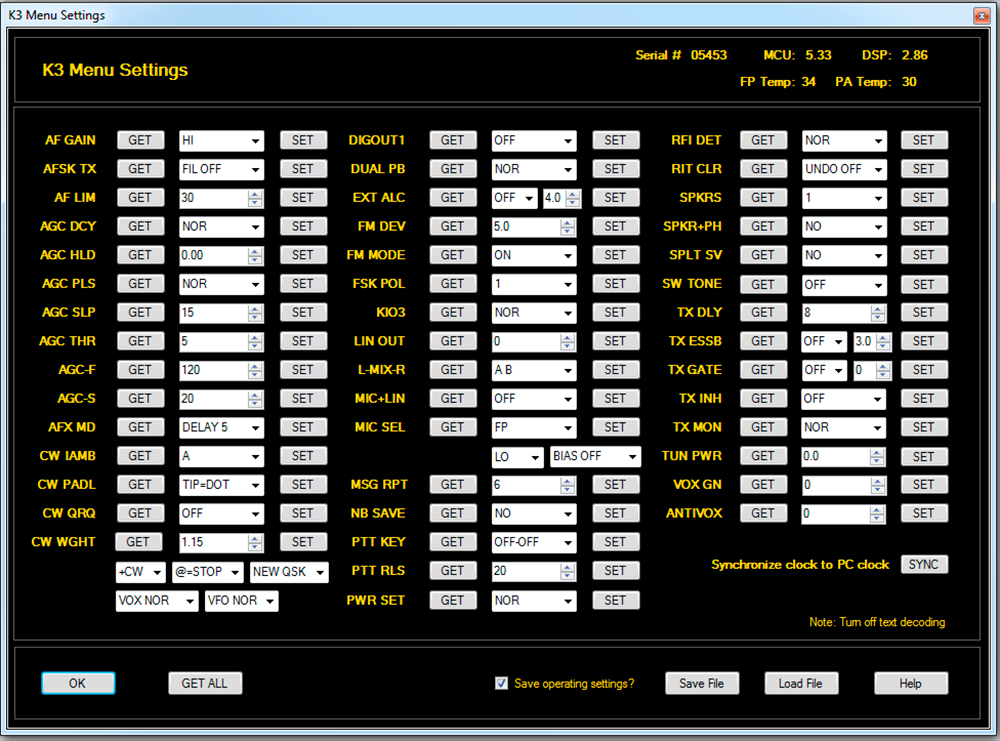
Task: Click the AGC HLD stepper arrows
Action: tap(255, 256)
